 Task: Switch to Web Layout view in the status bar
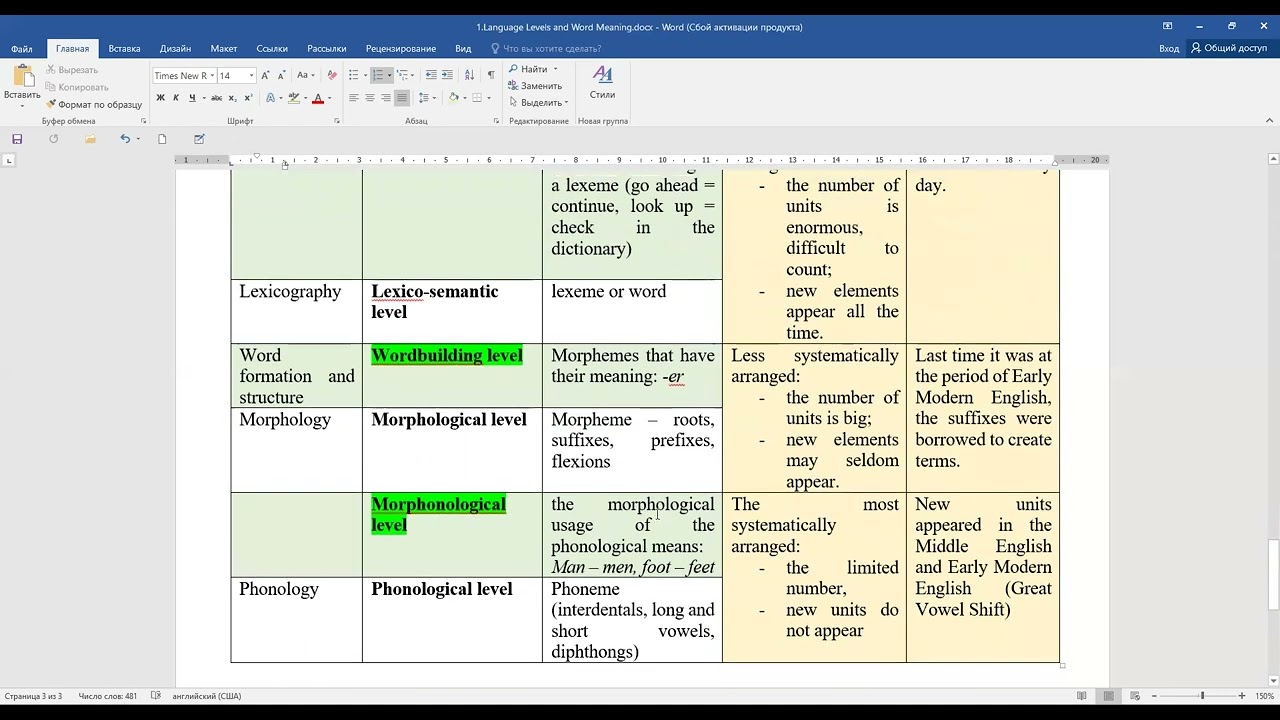[1134, 696]
